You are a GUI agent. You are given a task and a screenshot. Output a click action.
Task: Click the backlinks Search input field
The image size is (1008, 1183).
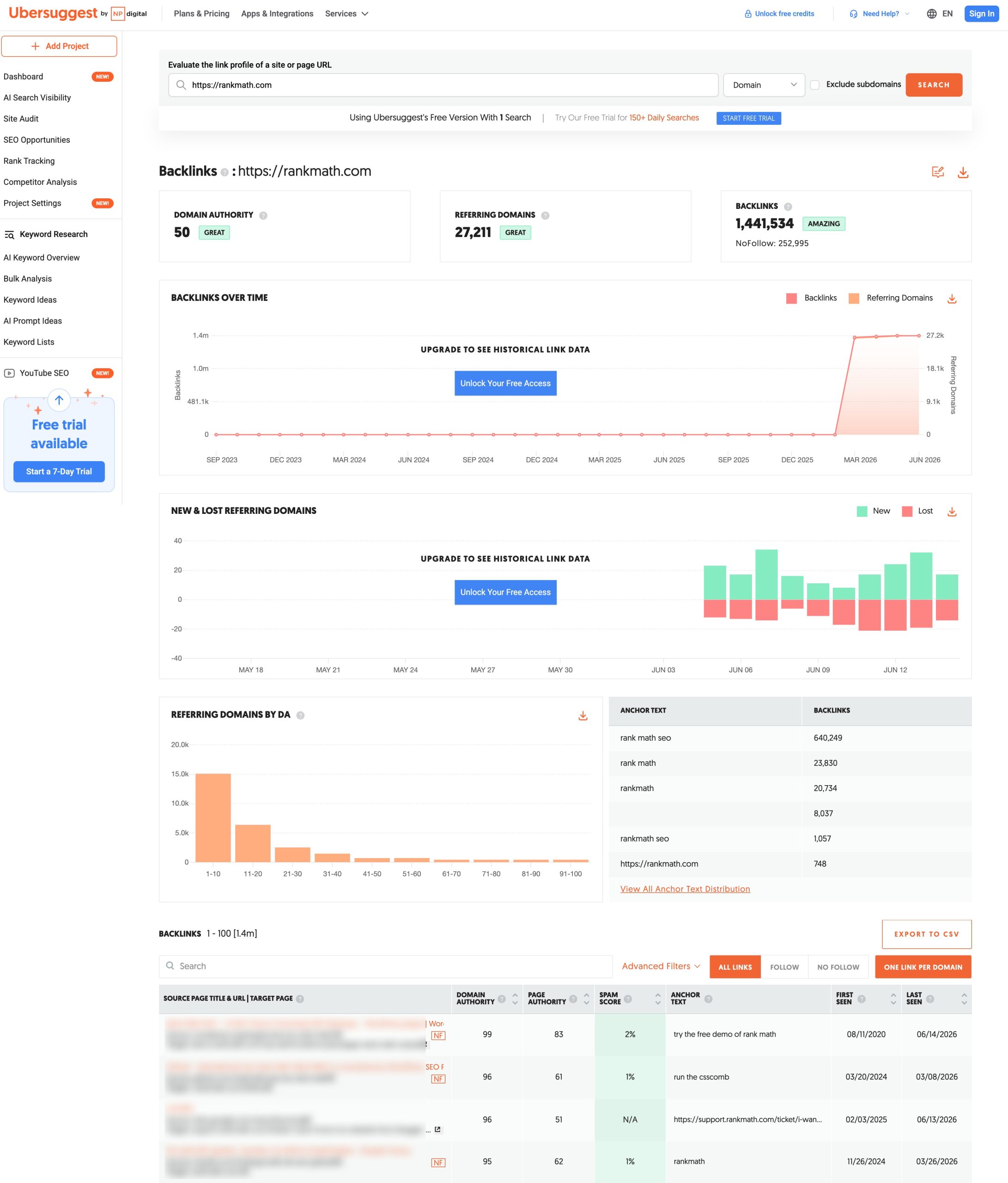click(385, 966)
